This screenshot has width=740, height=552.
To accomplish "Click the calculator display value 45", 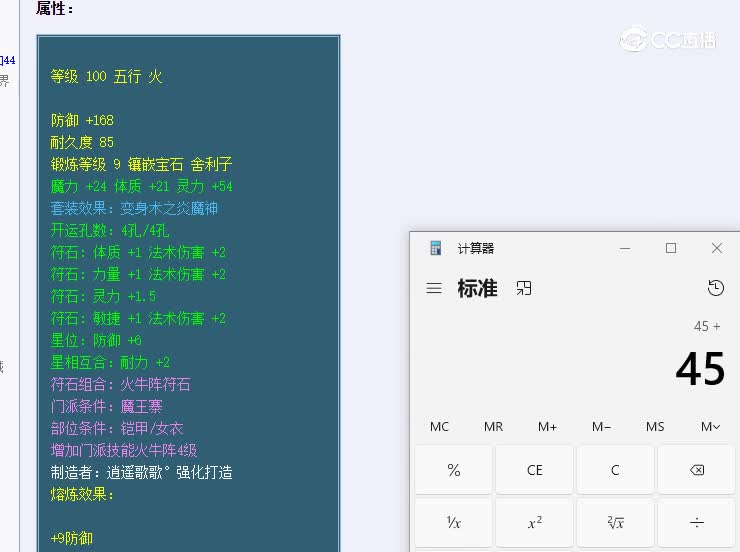I will pos(700,369).
